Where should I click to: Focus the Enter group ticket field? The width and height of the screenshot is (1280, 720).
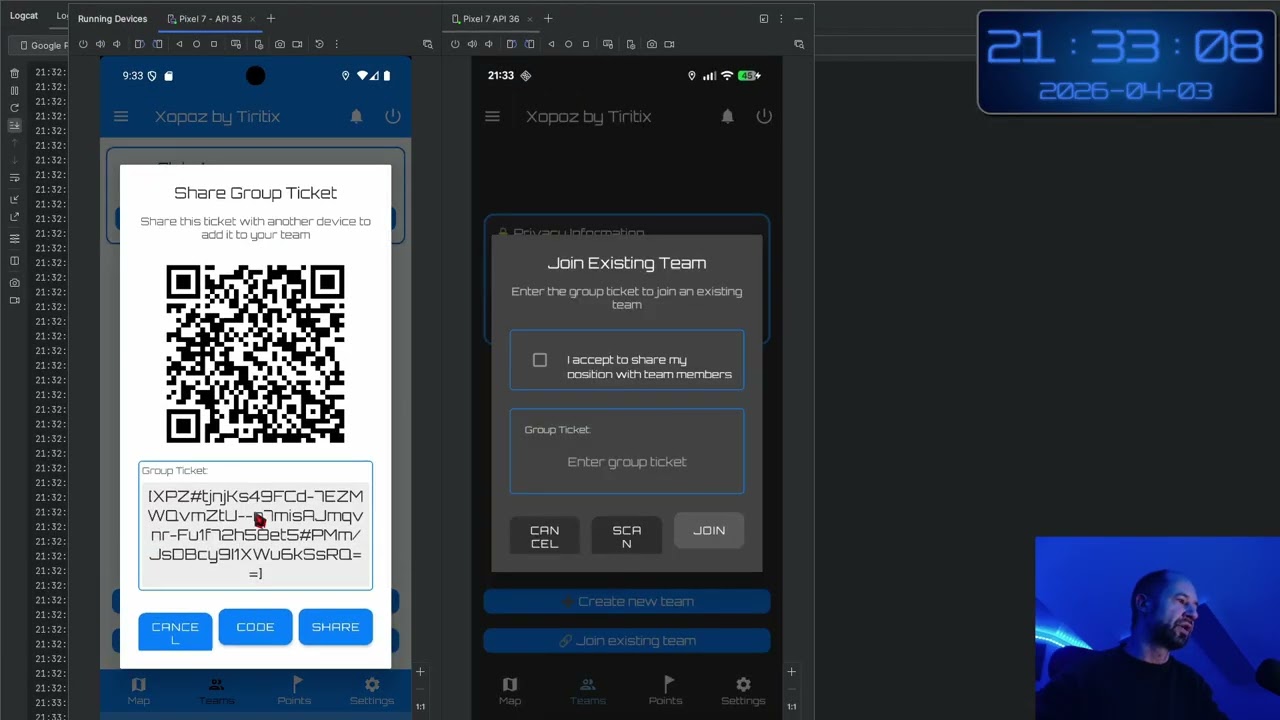(627, 462)
